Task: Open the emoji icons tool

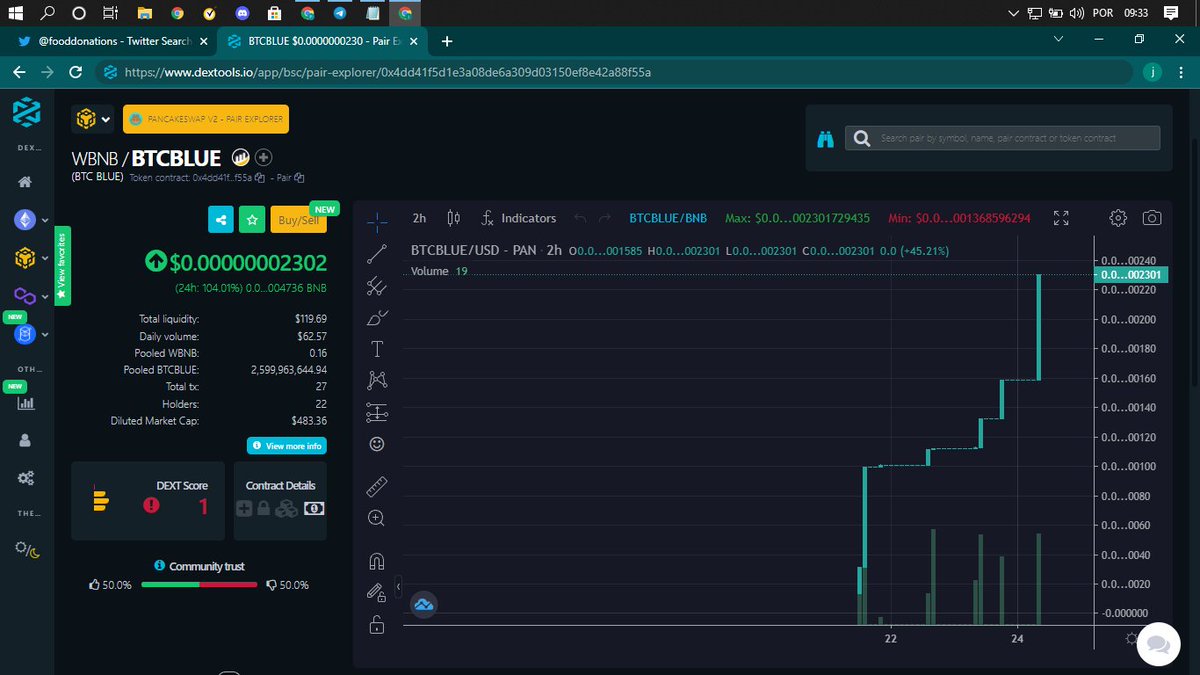Action: [x=377, y=443]
